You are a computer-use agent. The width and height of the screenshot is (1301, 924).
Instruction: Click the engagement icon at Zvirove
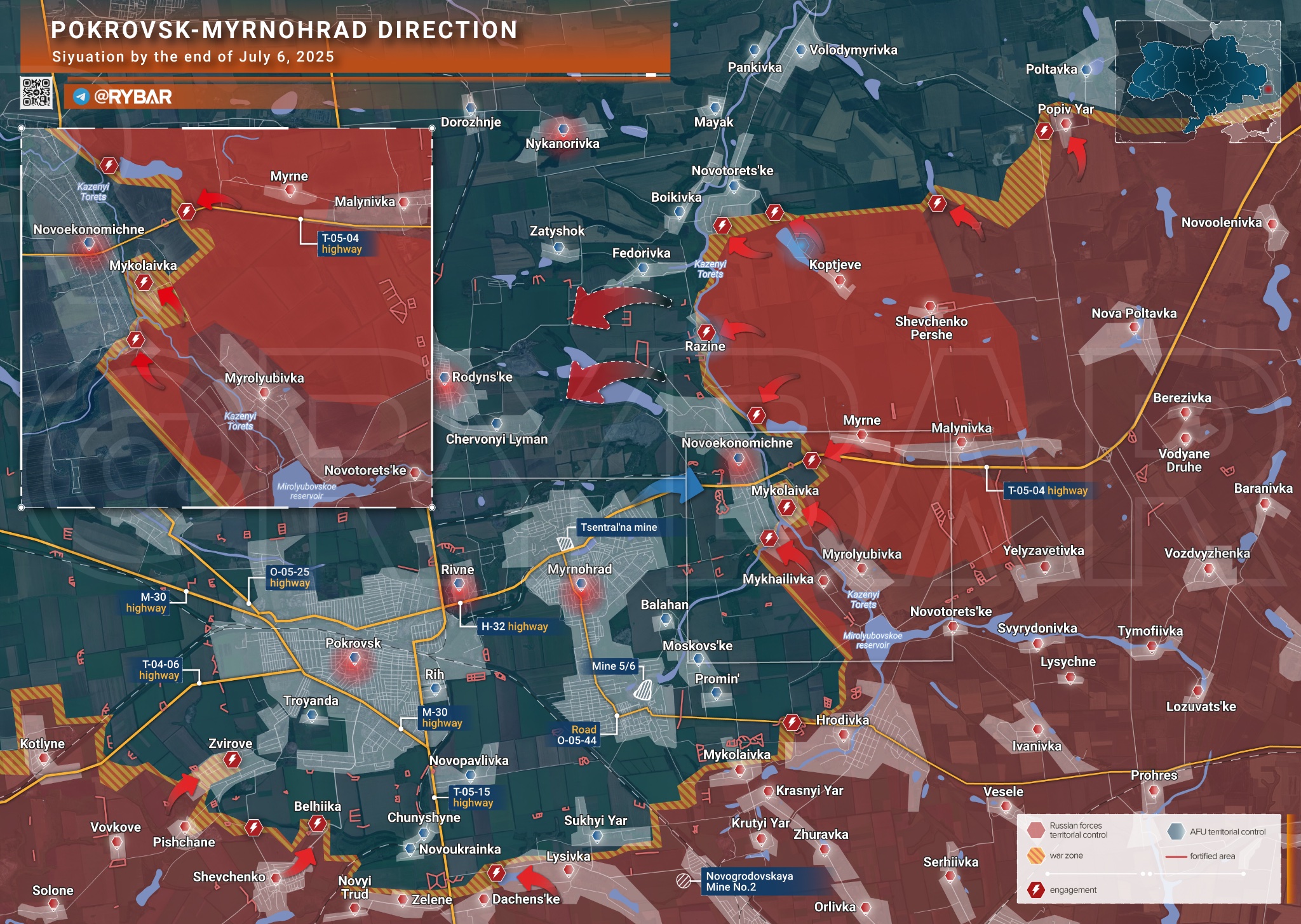tap(233, 760)
